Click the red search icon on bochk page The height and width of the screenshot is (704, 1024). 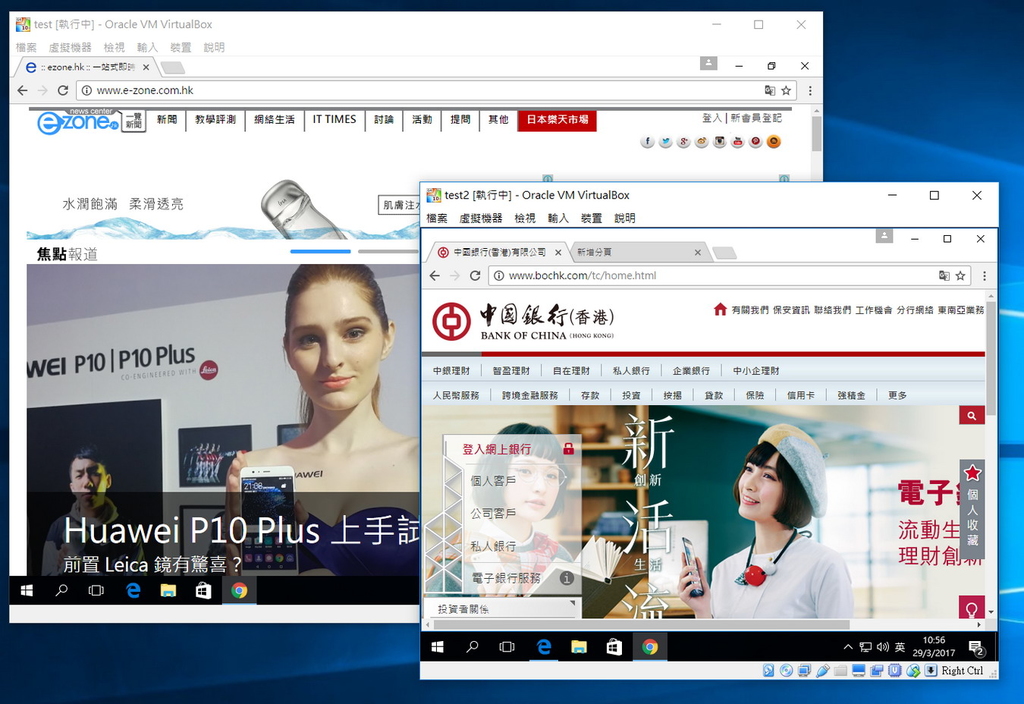[x=972, y=415]
